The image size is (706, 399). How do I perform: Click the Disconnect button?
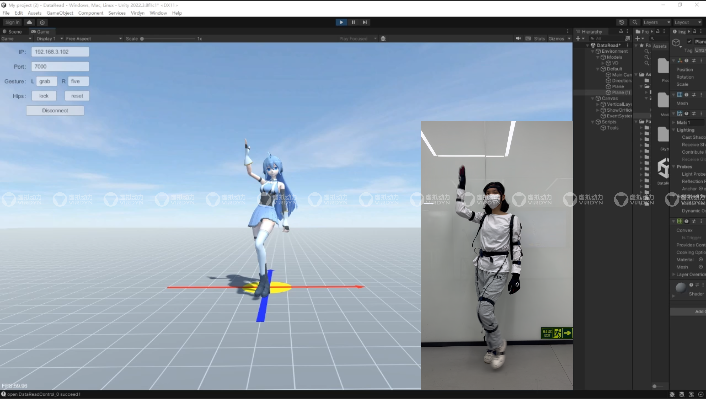(x=55, y=110)
